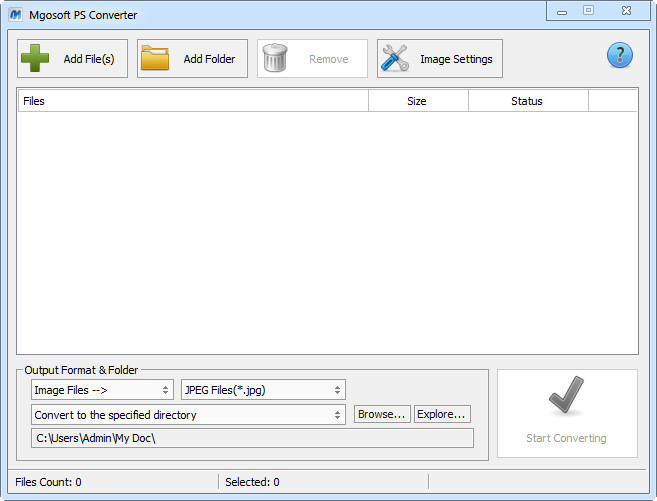Click the output path field C:\Users\Admin\My Doc\

click(252, 438)
